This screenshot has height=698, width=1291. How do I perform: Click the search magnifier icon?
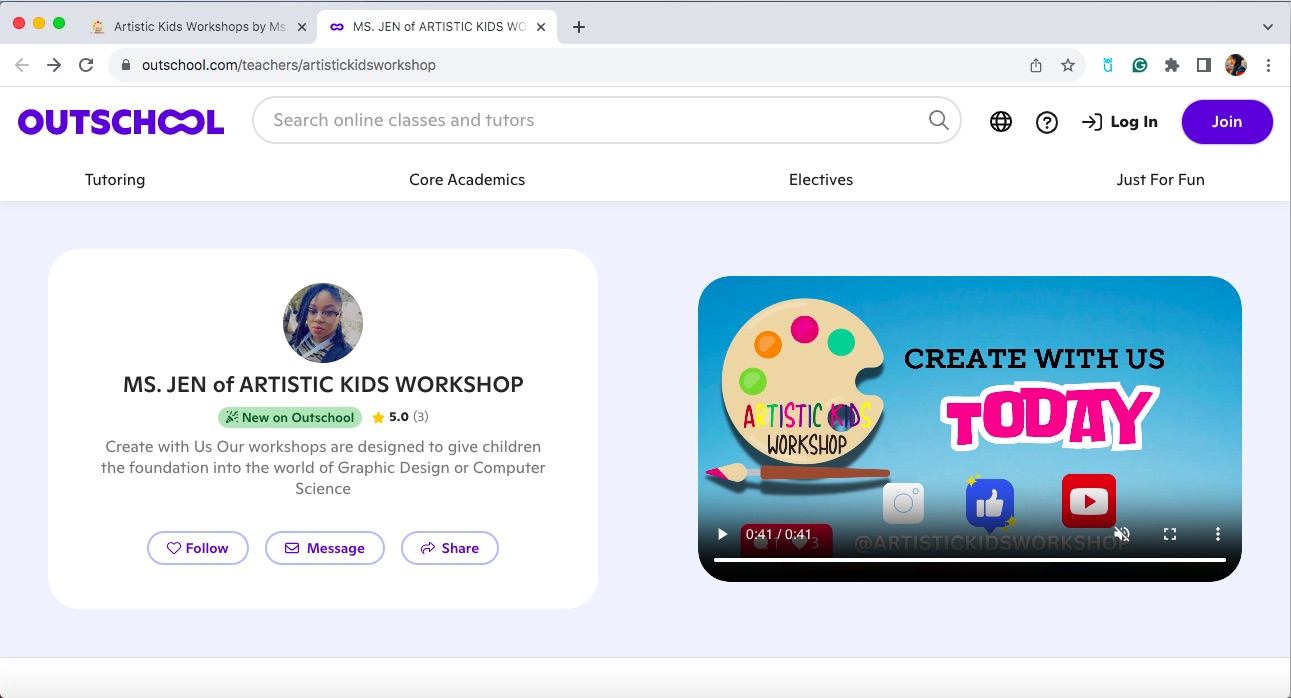tap(938, 120)
